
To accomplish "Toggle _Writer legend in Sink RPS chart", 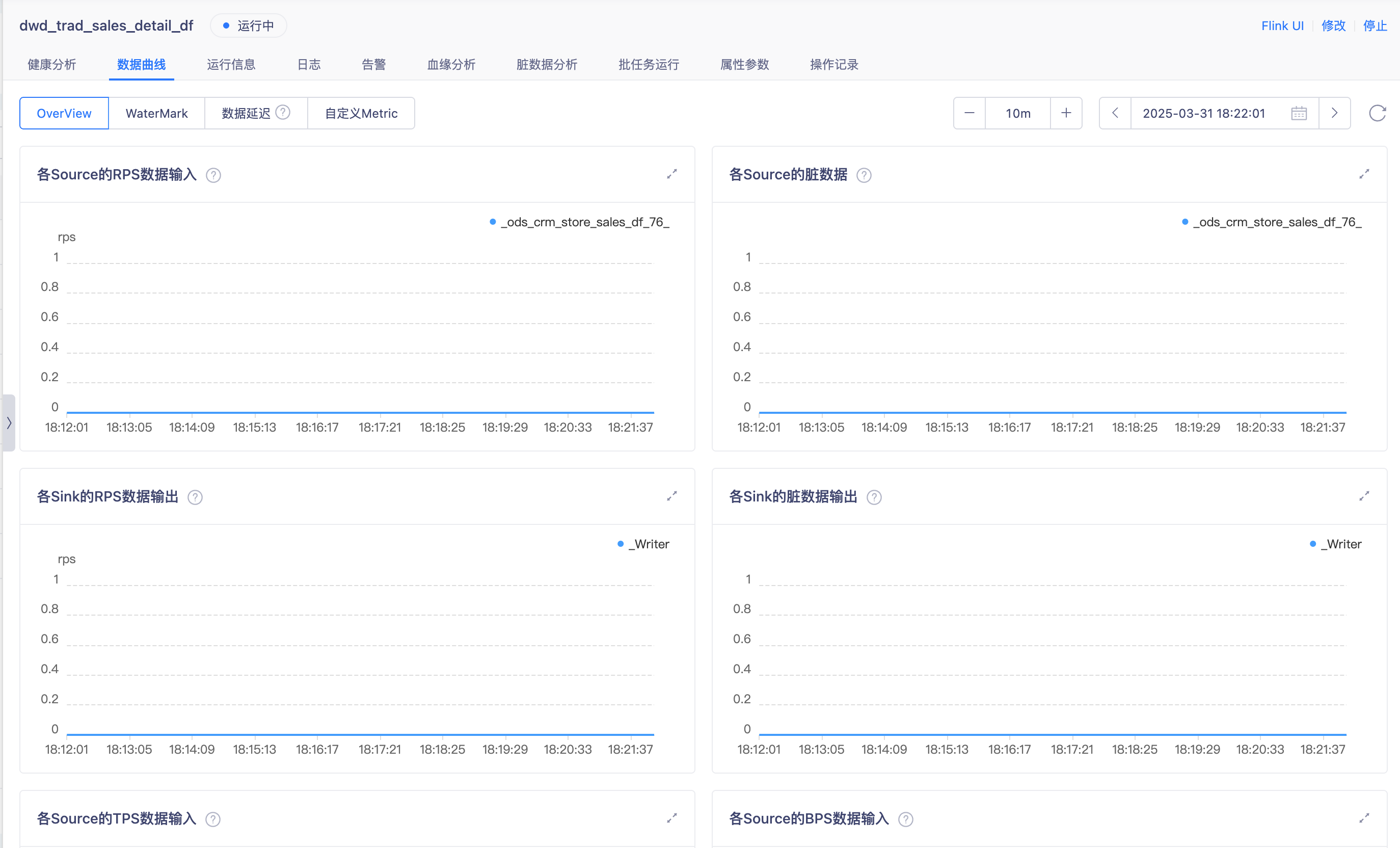I will [643, 544].
